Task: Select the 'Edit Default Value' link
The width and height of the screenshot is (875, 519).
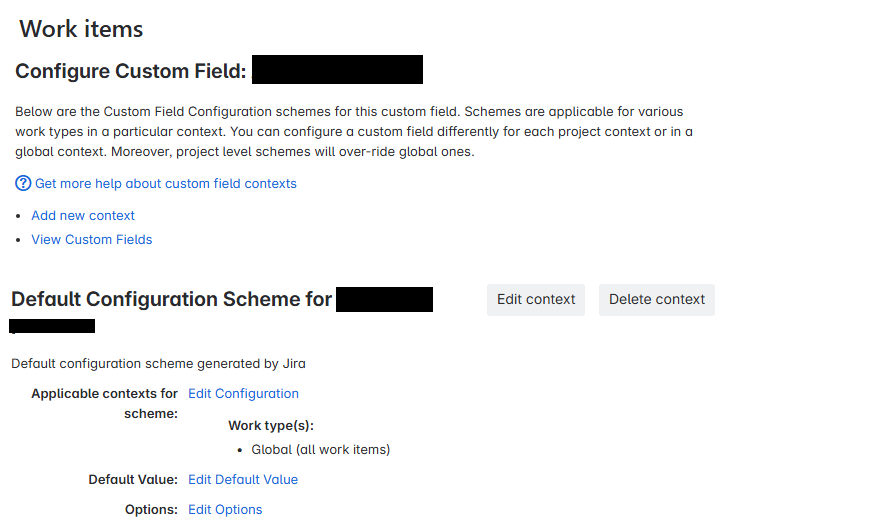Action: (x=243, y=480)
